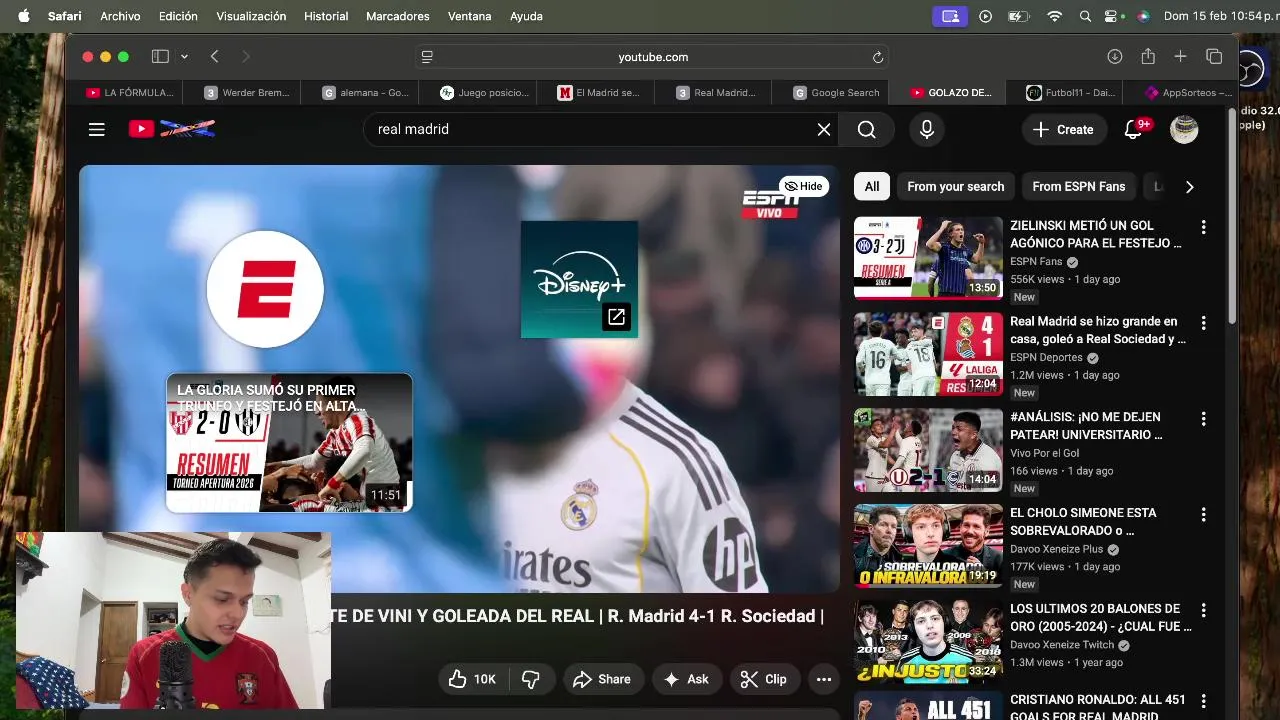Viewport: 1280px width, 720px height.
Task: Show more filter chips with the arrow
Action: coord(1189,186)
